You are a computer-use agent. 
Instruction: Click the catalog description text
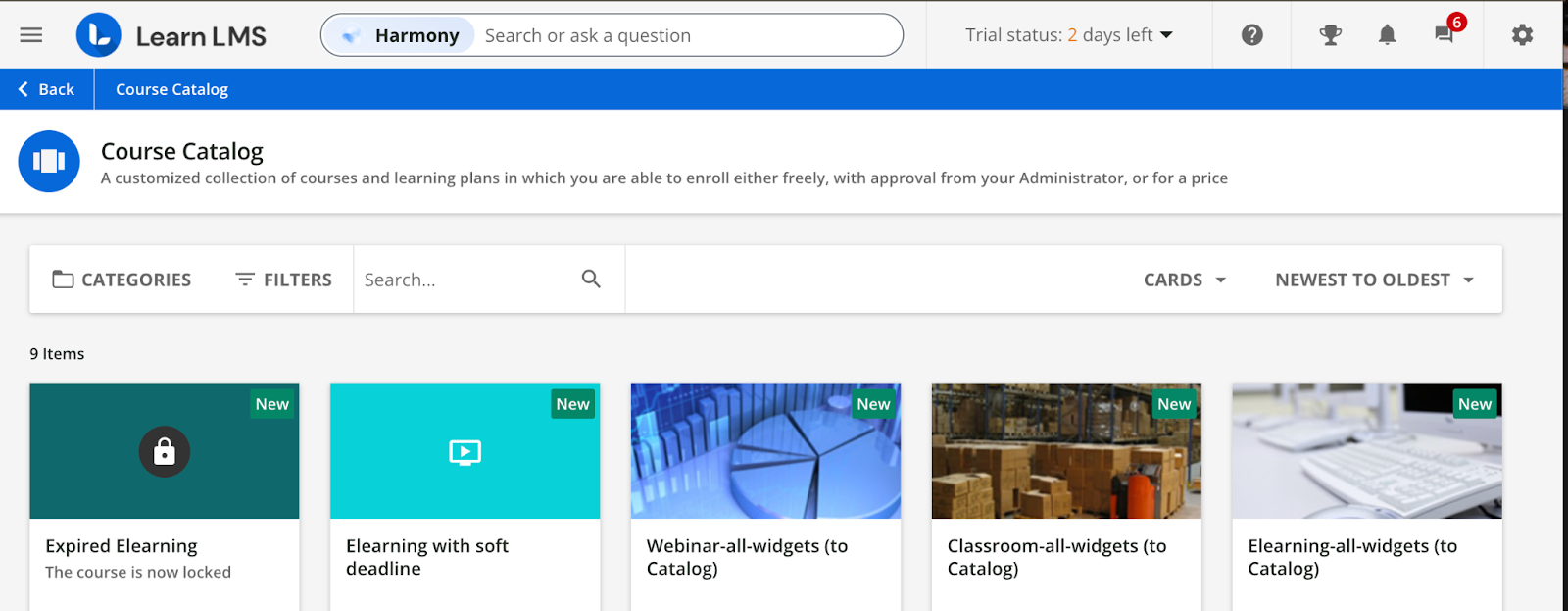click(664, 178)
